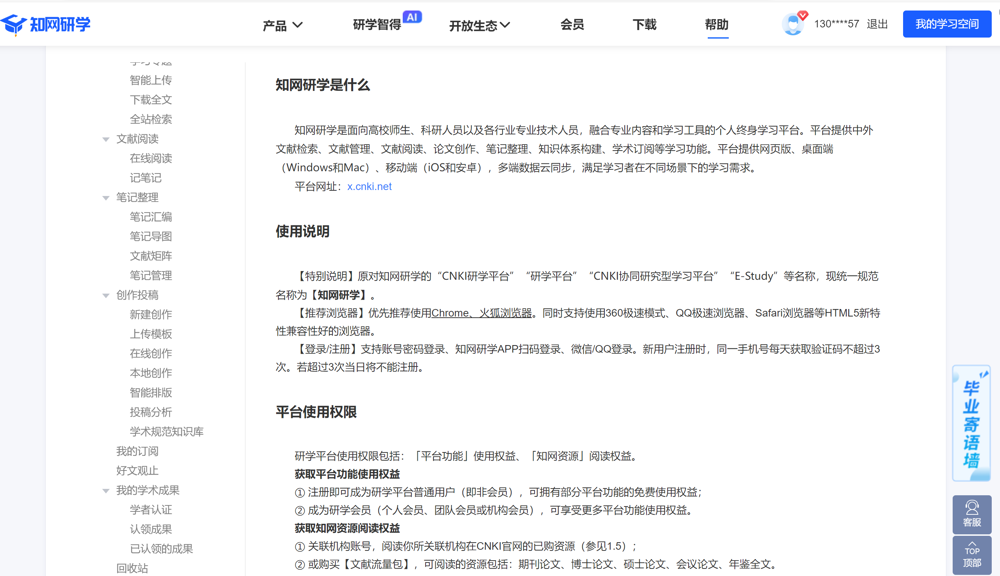Select 智能排版 in the sidebar
Image resolution: width=1000 pixels, height=576 pixels.
click(x=151, y=393)
